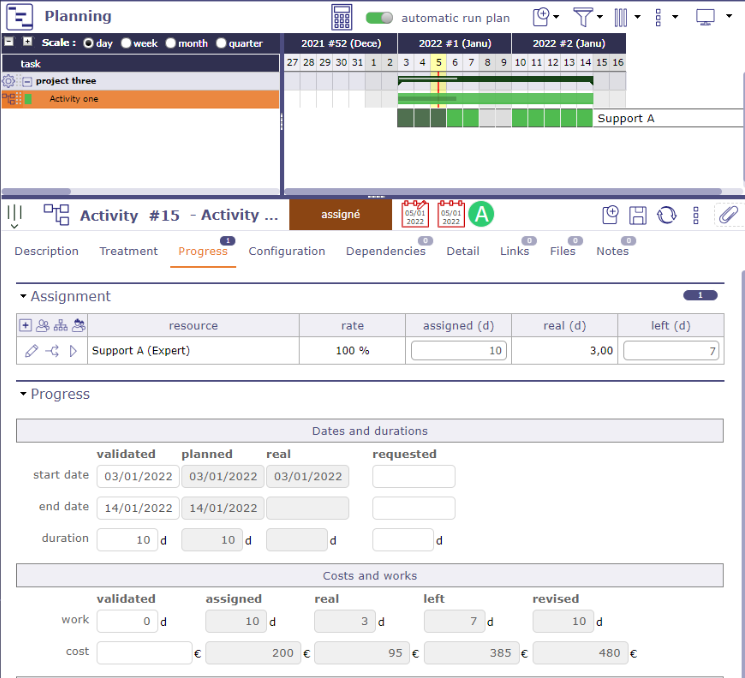Viewport: 745px width, 678px height.
Task: Click the green Activity one Gantt bar
Action: point(495,99)
